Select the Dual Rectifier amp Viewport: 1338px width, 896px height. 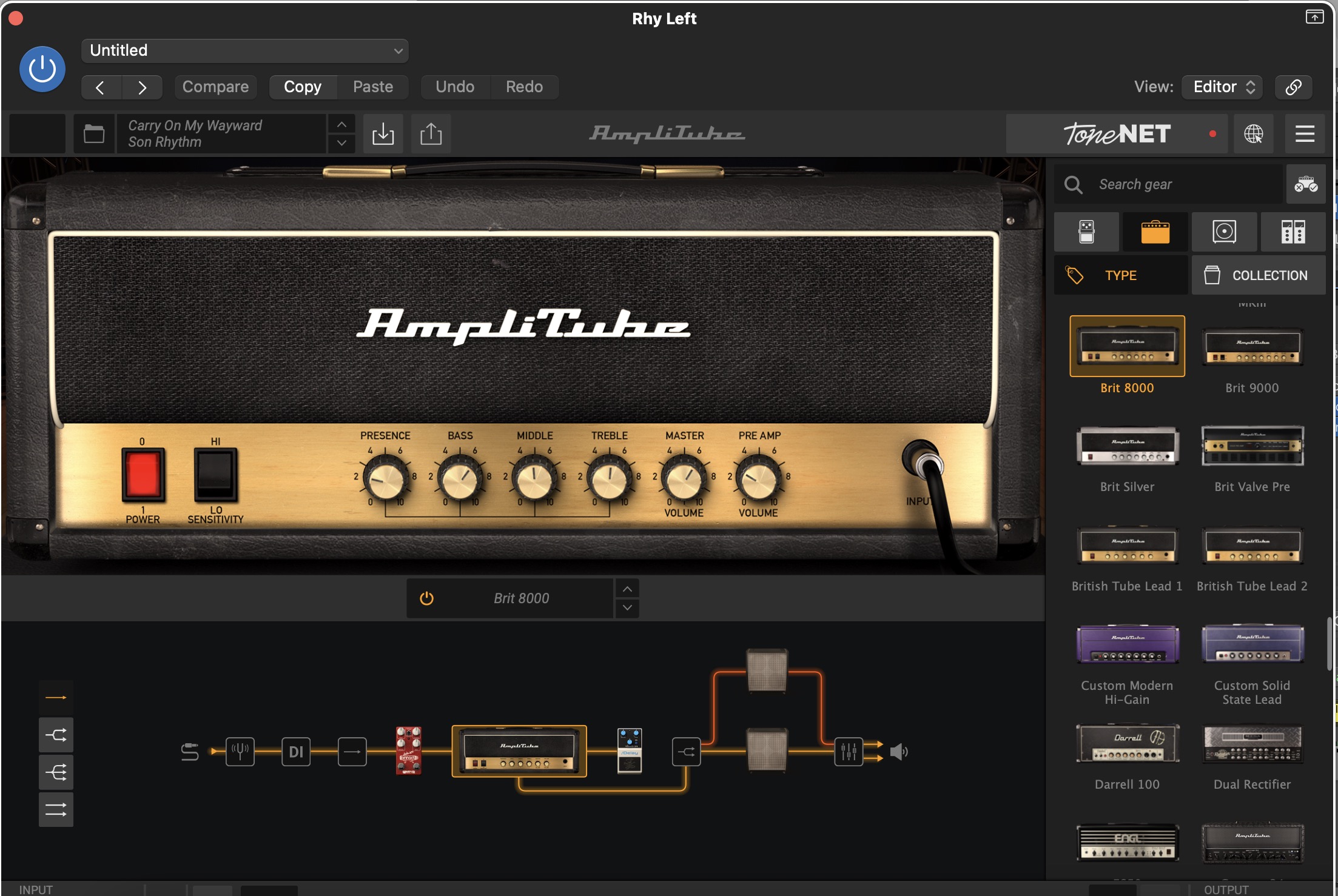point(1252,744)
